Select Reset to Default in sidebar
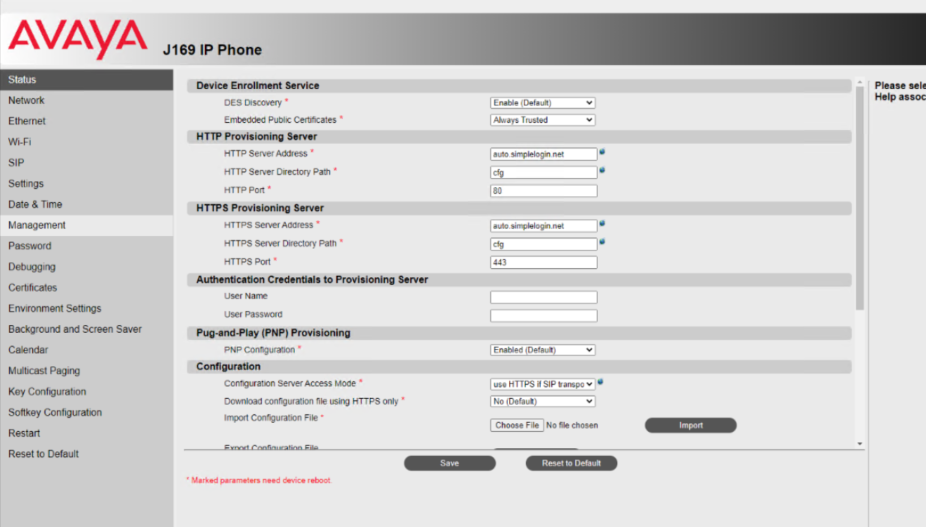The image size is (926, 527). [87, 454]
